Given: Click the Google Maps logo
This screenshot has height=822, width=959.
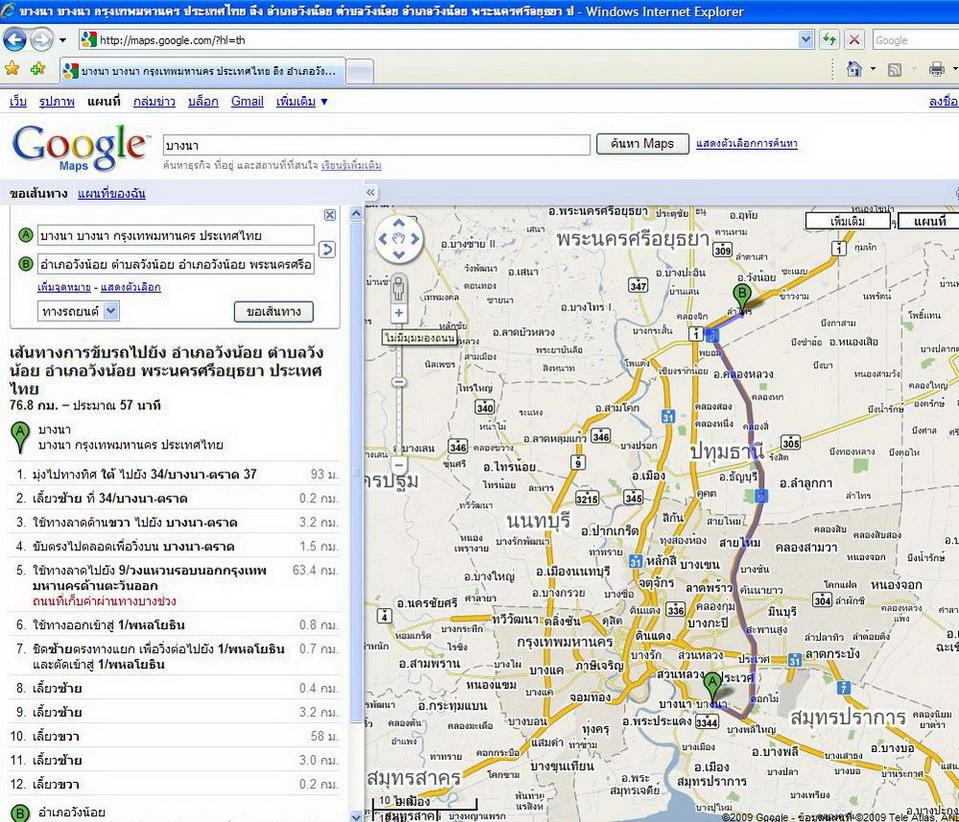Looking at the screenshot, I should 80,148.
